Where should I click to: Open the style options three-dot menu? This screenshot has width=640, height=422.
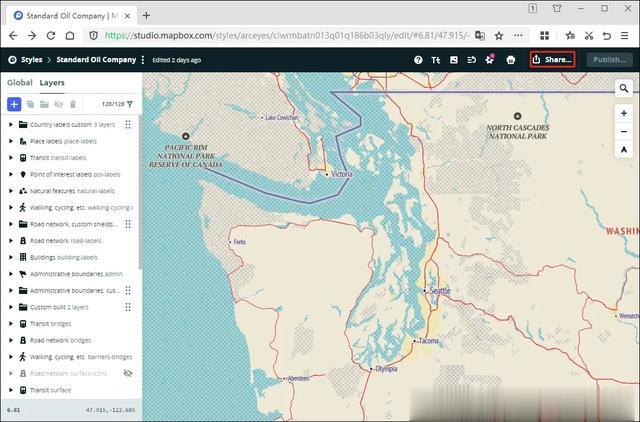(142, 60)
